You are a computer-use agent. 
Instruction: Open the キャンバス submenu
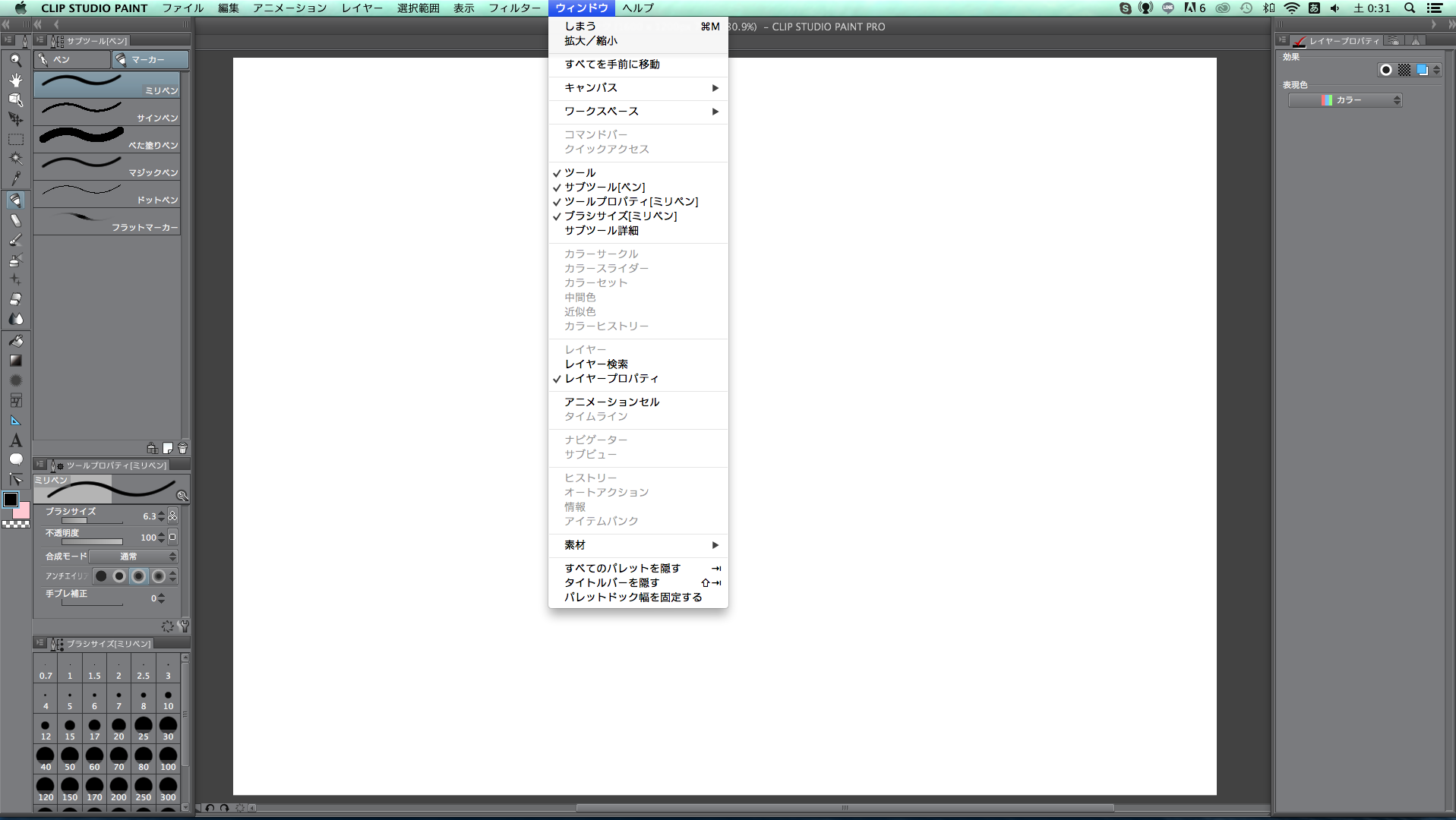click(637, 88)
